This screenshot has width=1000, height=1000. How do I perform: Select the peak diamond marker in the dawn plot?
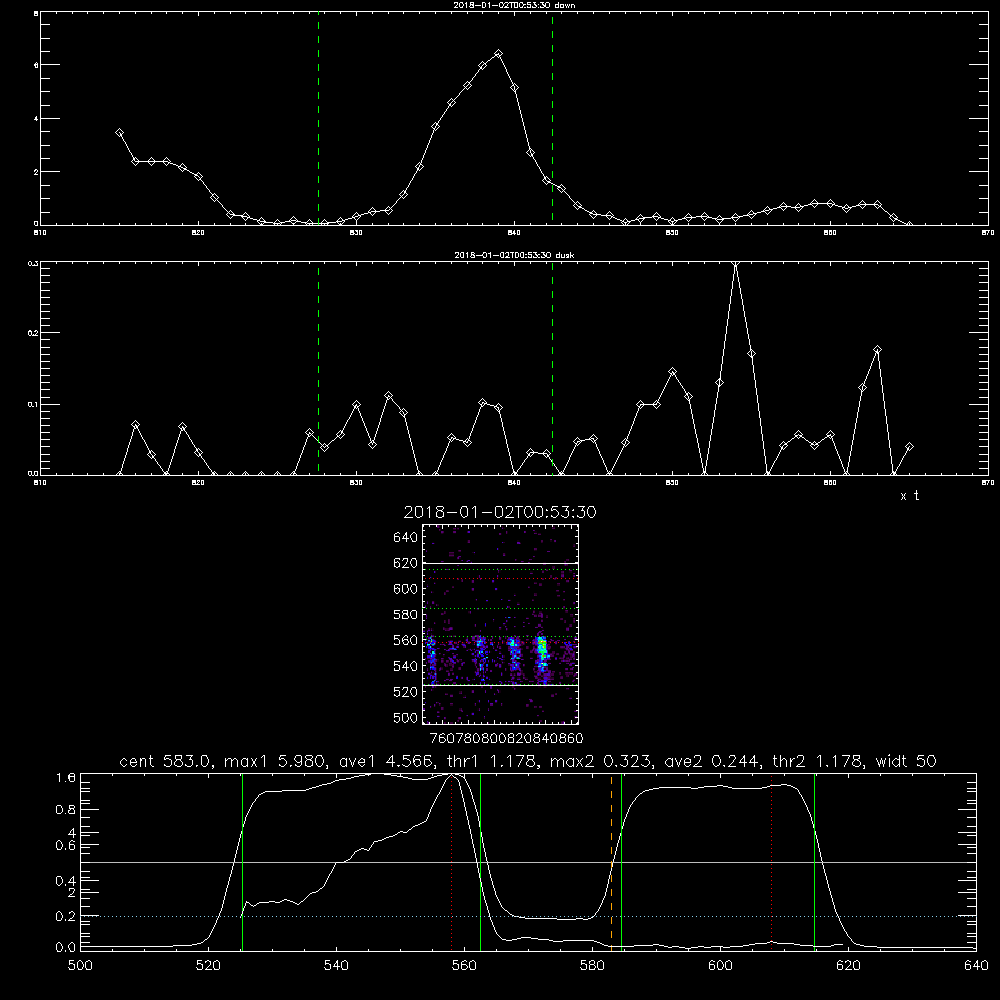[x=499, y=54]
